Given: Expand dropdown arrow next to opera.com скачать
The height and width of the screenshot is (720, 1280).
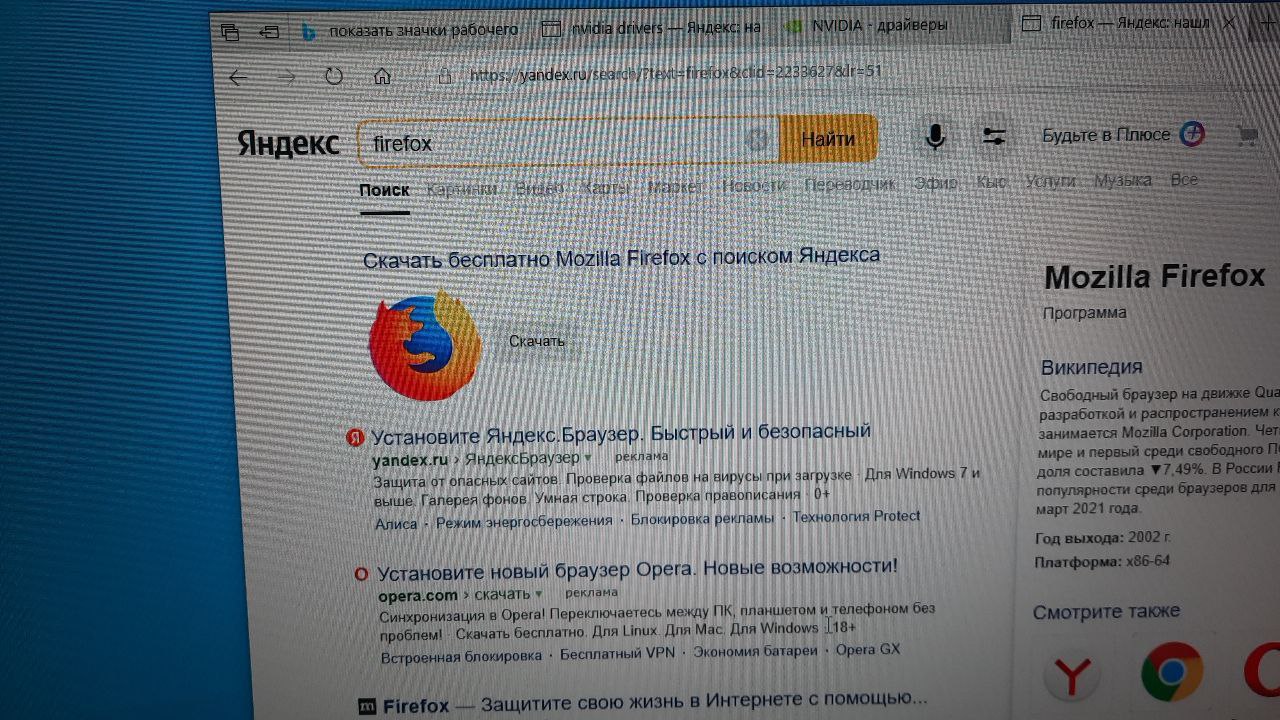Looking at the screenshot, I should click(539, 594).
